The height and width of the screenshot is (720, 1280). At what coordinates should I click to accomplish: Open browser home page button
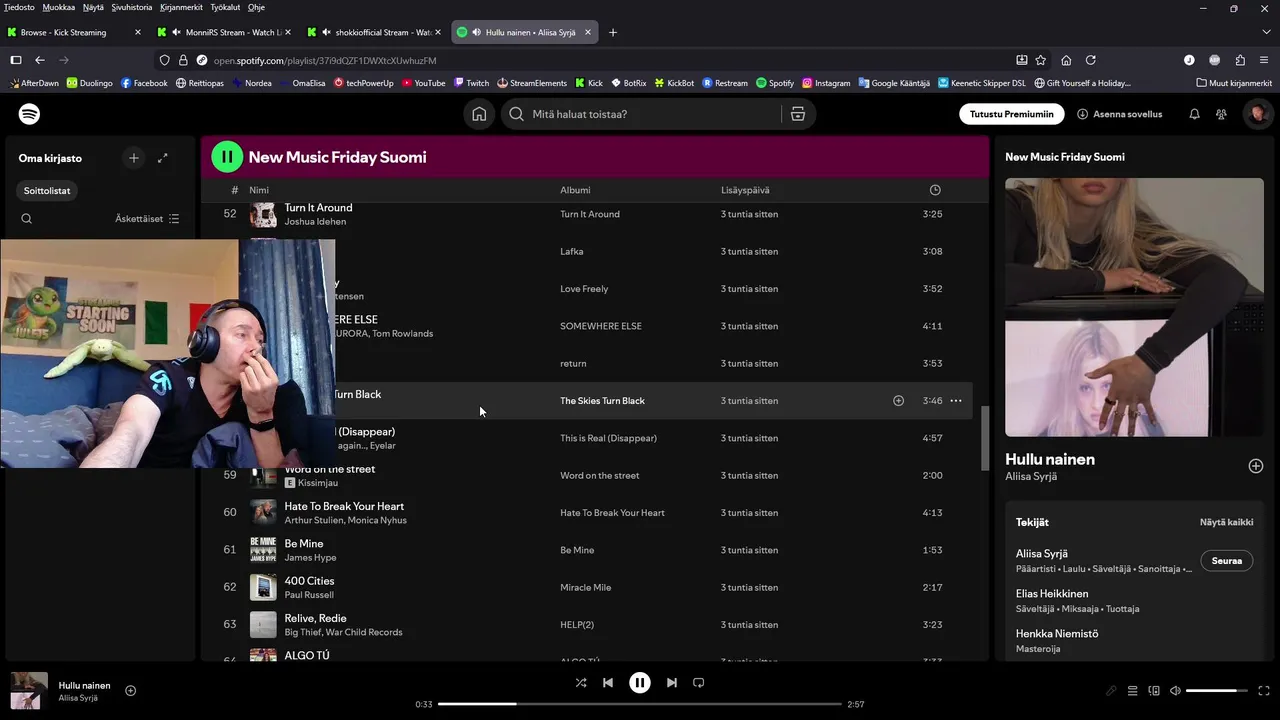(x=1066, y=60)
